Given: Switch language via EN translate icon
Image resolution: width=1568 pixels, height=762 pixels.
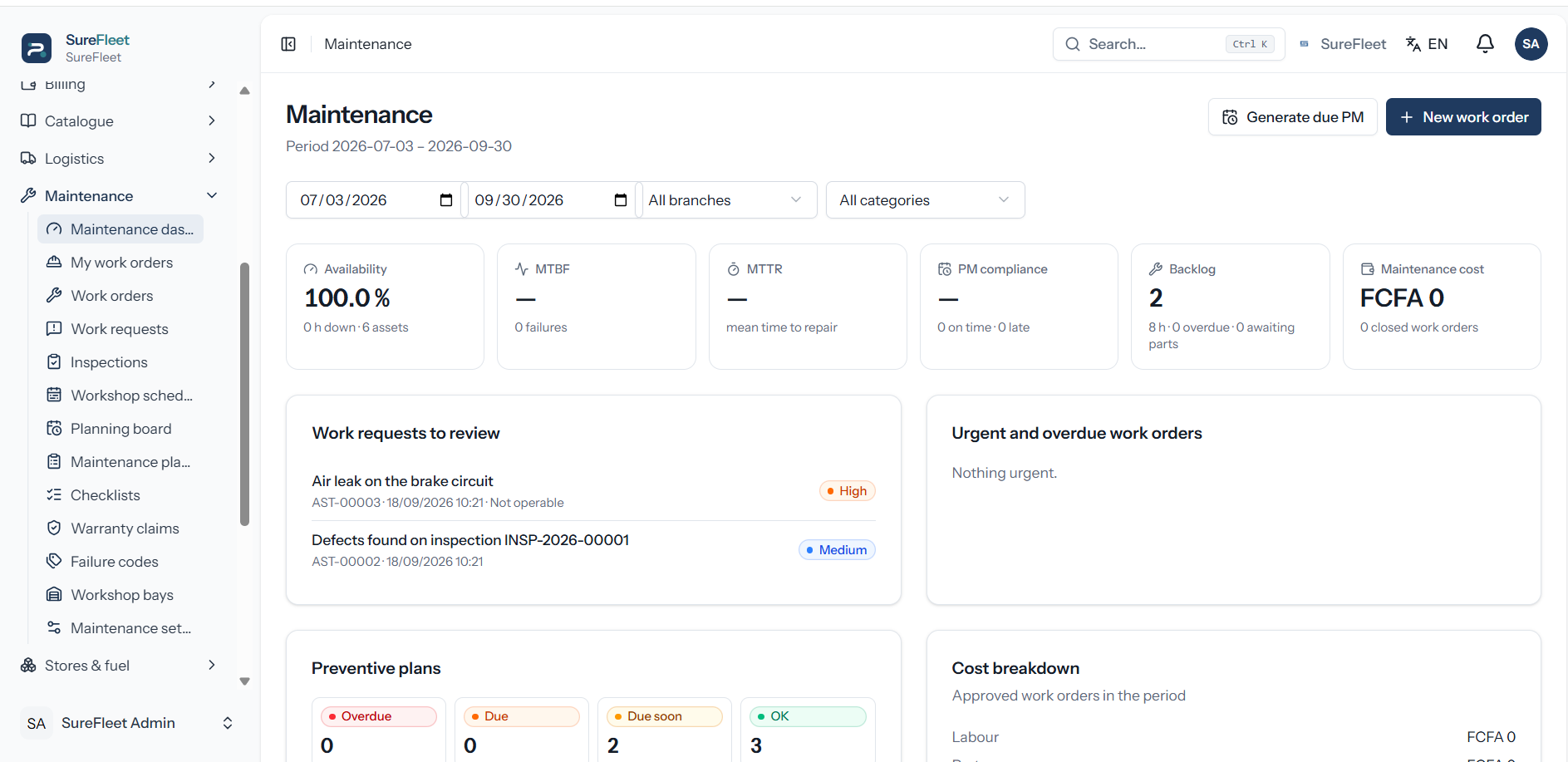Looking at the screenshot, I should click(x=1427, y=44).
